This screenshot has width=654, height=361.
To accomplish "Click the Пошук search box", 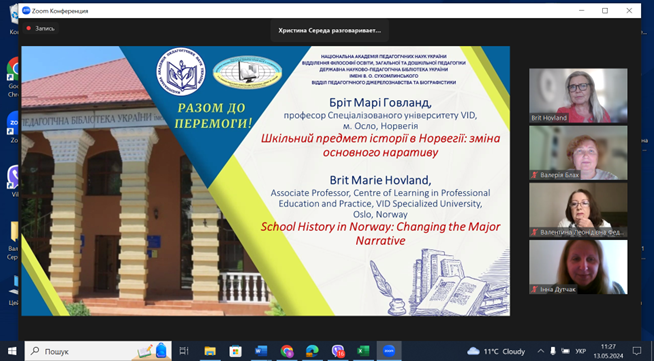I will (98, 351).
